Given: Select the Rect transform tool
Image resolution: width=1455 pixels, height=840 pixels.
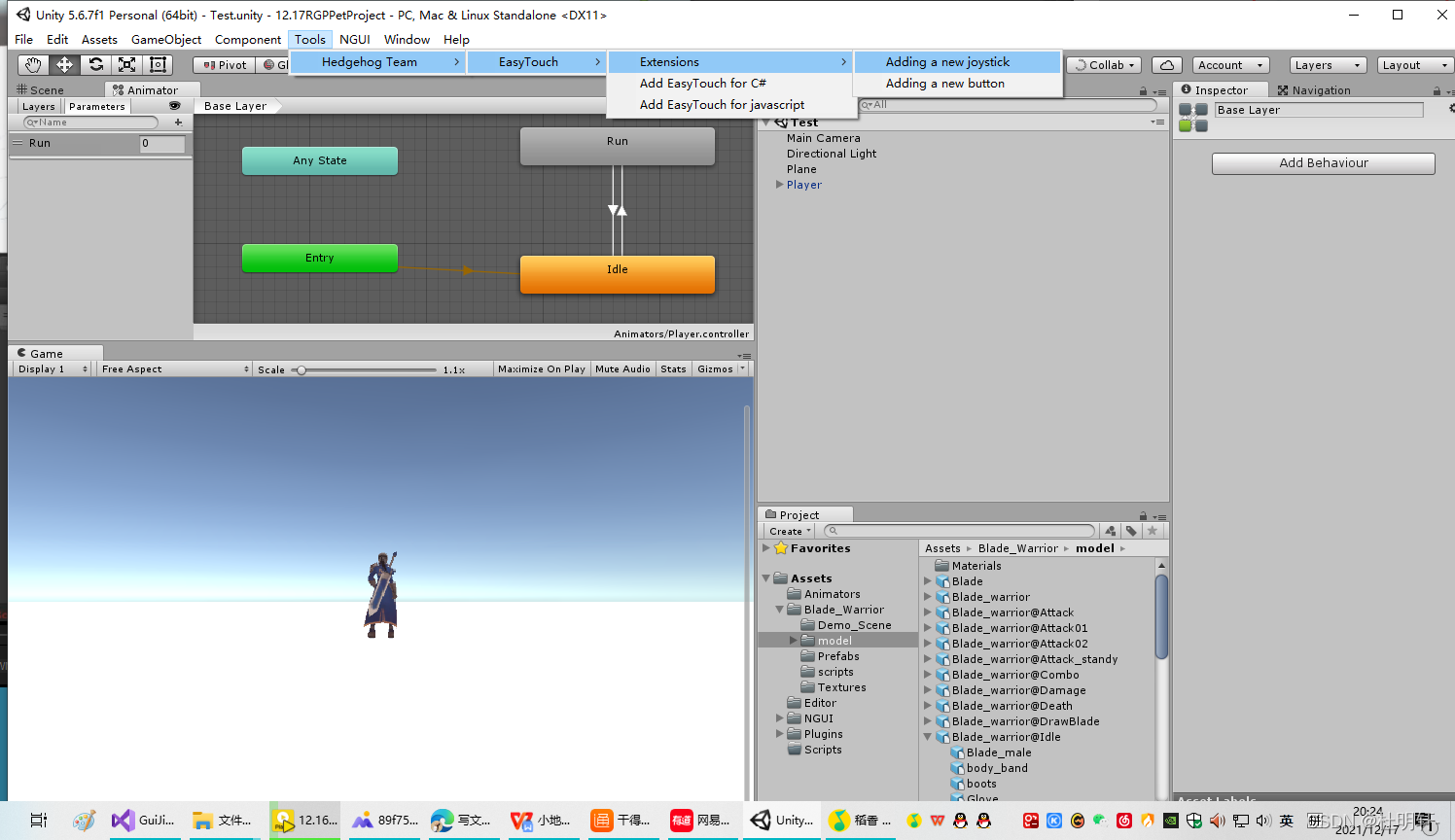Looking at the screenshot, I should point(158,64).
